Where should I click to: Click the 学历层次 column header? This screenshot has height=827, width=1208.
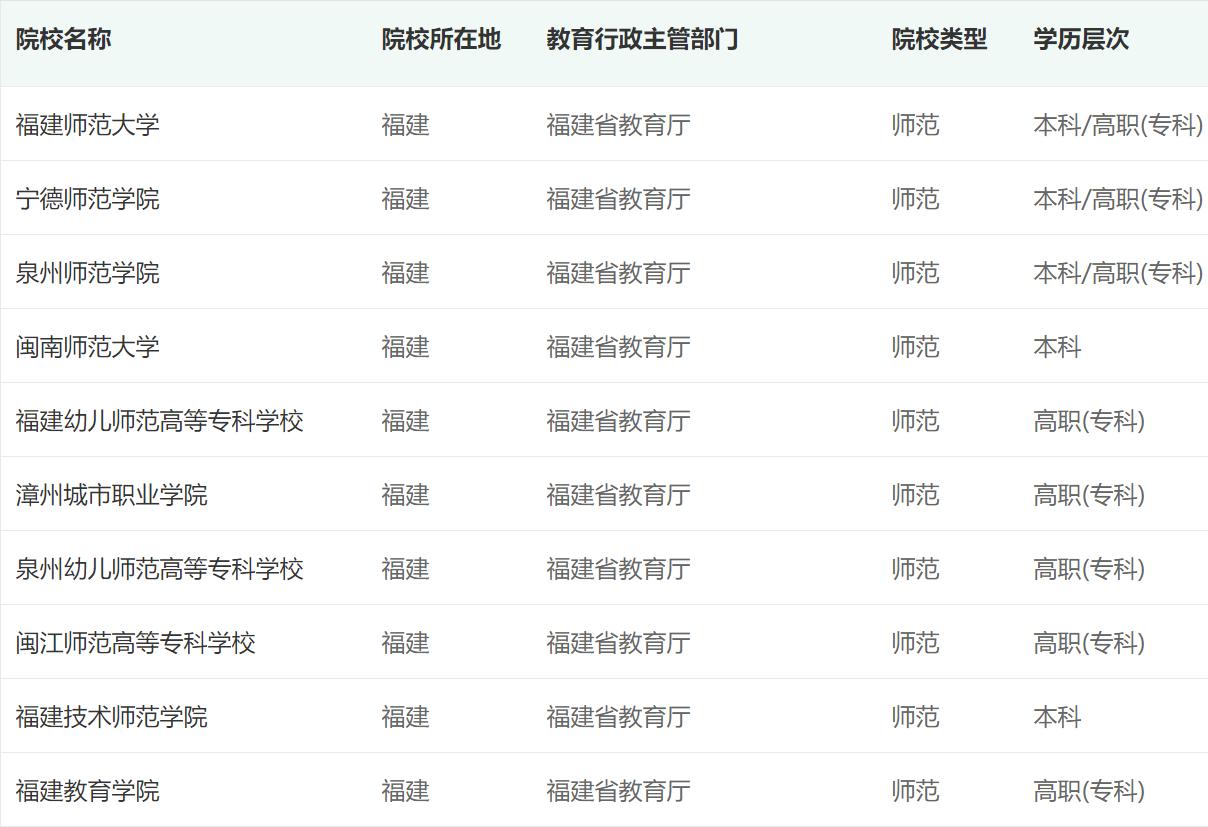click(1081, 40)
